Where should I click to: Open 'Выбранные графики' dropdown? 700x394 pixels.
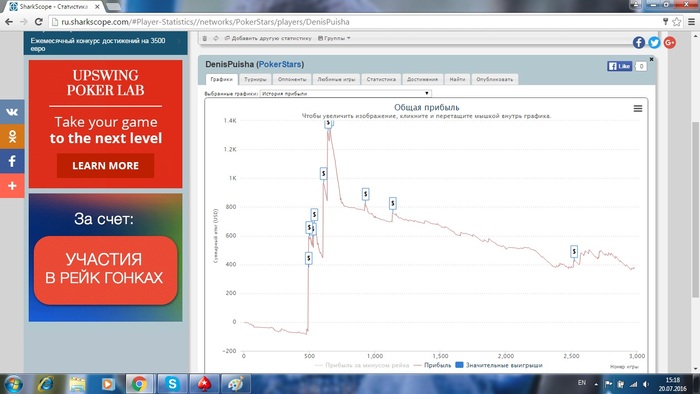point(346,93)
